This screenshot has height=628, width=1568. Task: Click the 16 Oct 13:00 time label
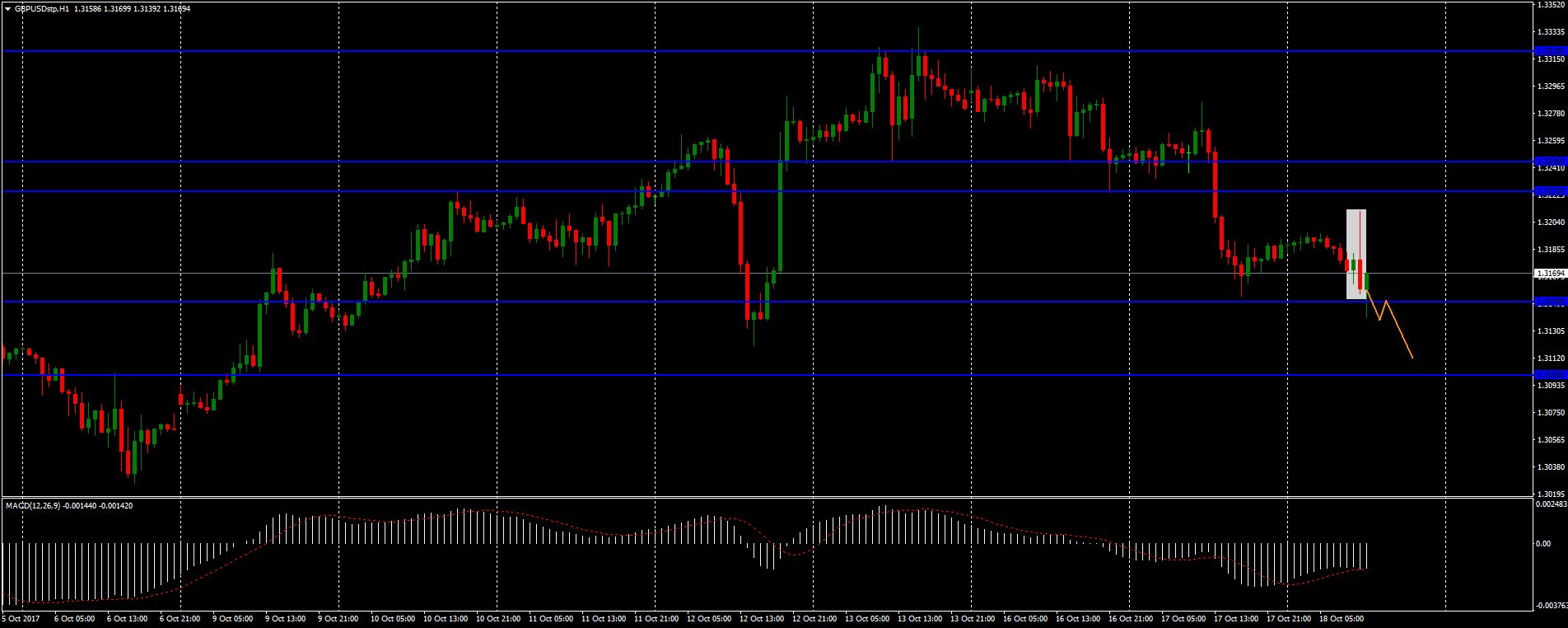[1078, 618]
